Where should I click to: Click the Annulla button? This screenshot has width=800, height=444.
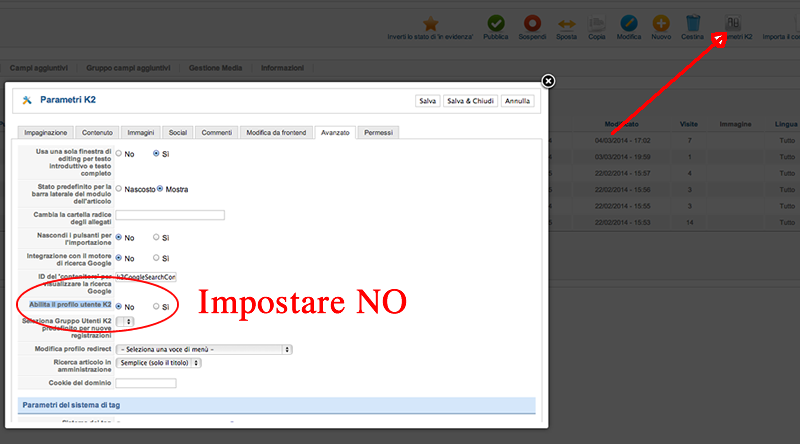pos(517,101)
